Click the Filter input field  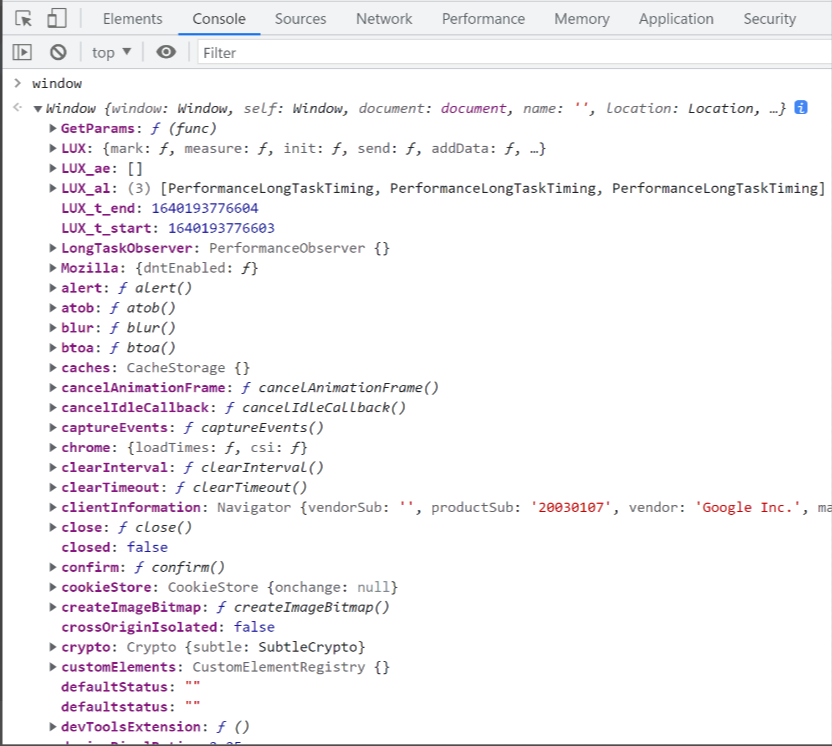coord(500,52)
